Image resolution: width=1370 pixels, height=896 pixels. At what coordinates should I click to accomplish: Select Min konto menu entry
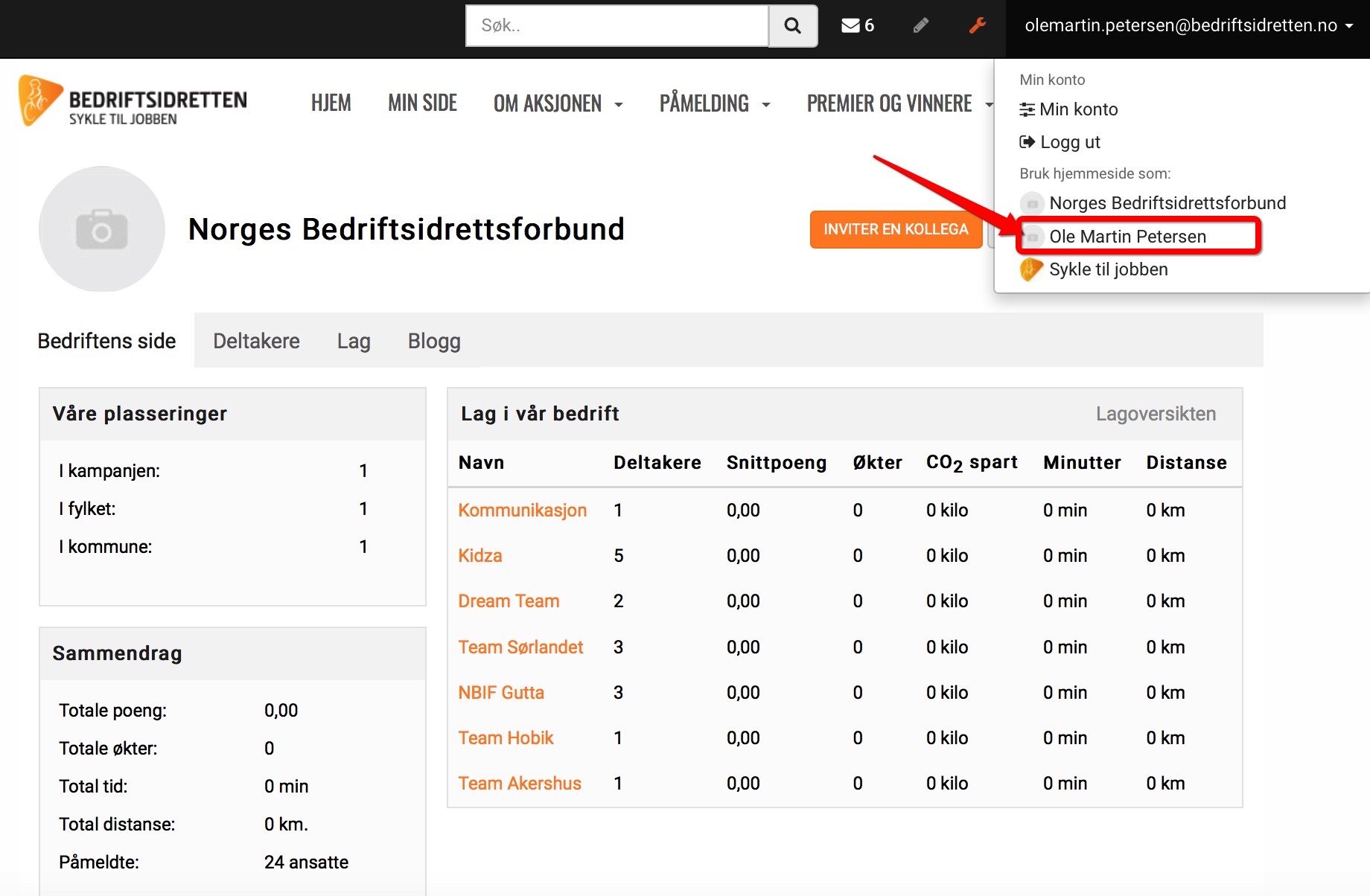pyautogui.click(x=1069, y=109)
